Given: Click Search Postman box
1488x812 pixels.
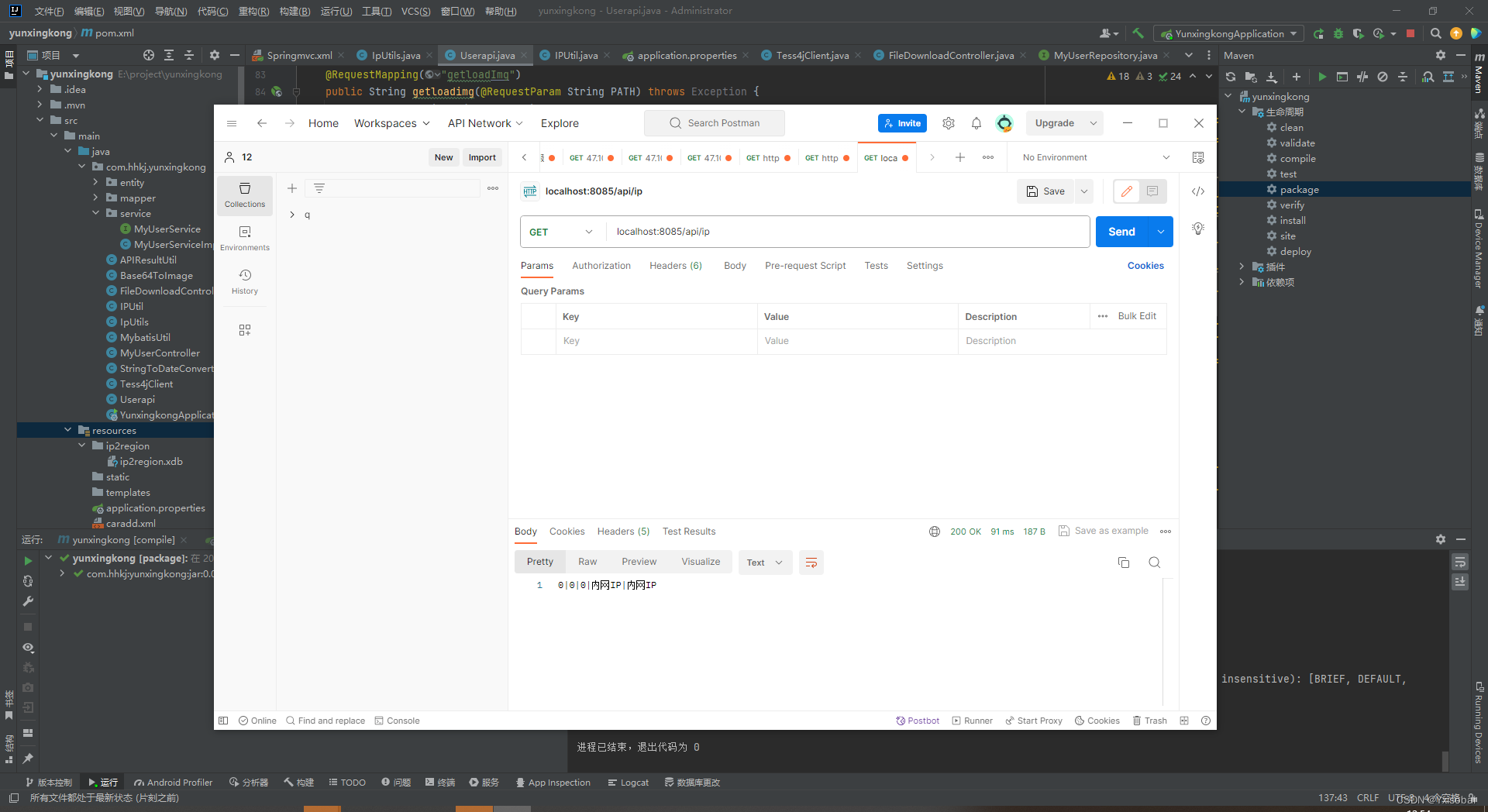Looking at the screenshot, I should (715, 123).
